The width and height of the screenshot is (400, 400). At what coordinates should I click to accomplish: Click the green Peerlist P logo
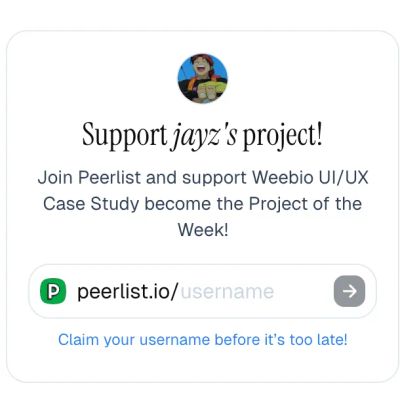53,291
